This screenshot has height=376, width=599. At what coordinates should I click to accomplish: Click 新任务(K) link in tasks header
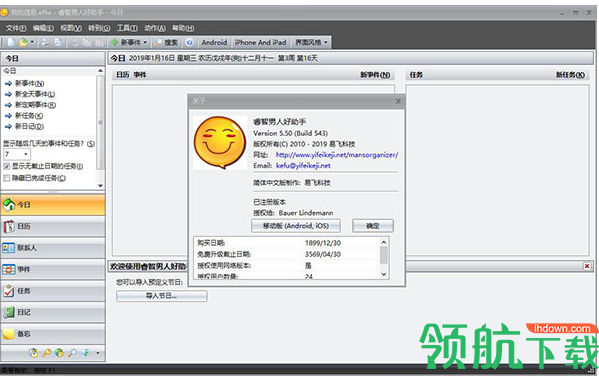(570, 75)
